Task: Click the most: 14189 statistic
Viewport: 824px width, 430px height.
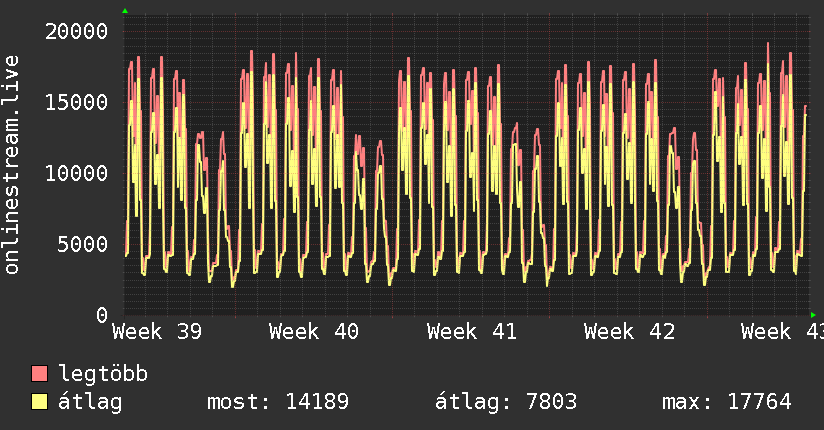Action: pyautogui.click(x=278, y=402)
